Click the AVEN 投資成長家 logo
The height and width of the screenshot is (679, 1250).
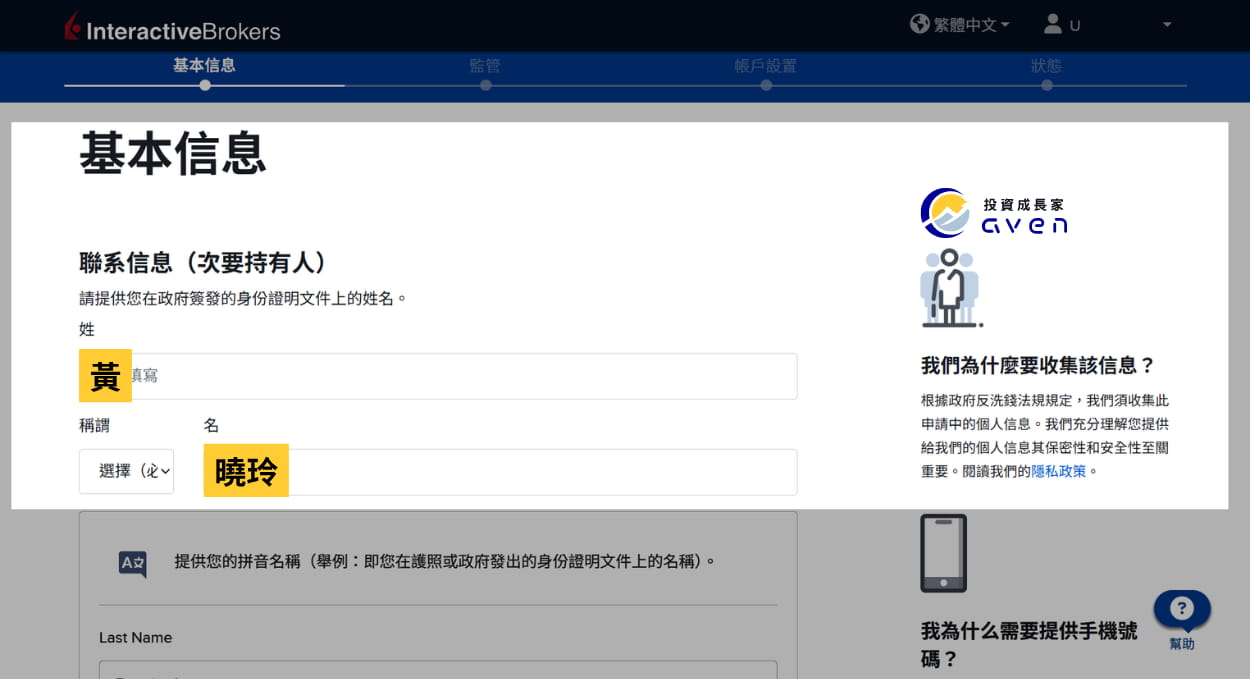click(994, 212)
